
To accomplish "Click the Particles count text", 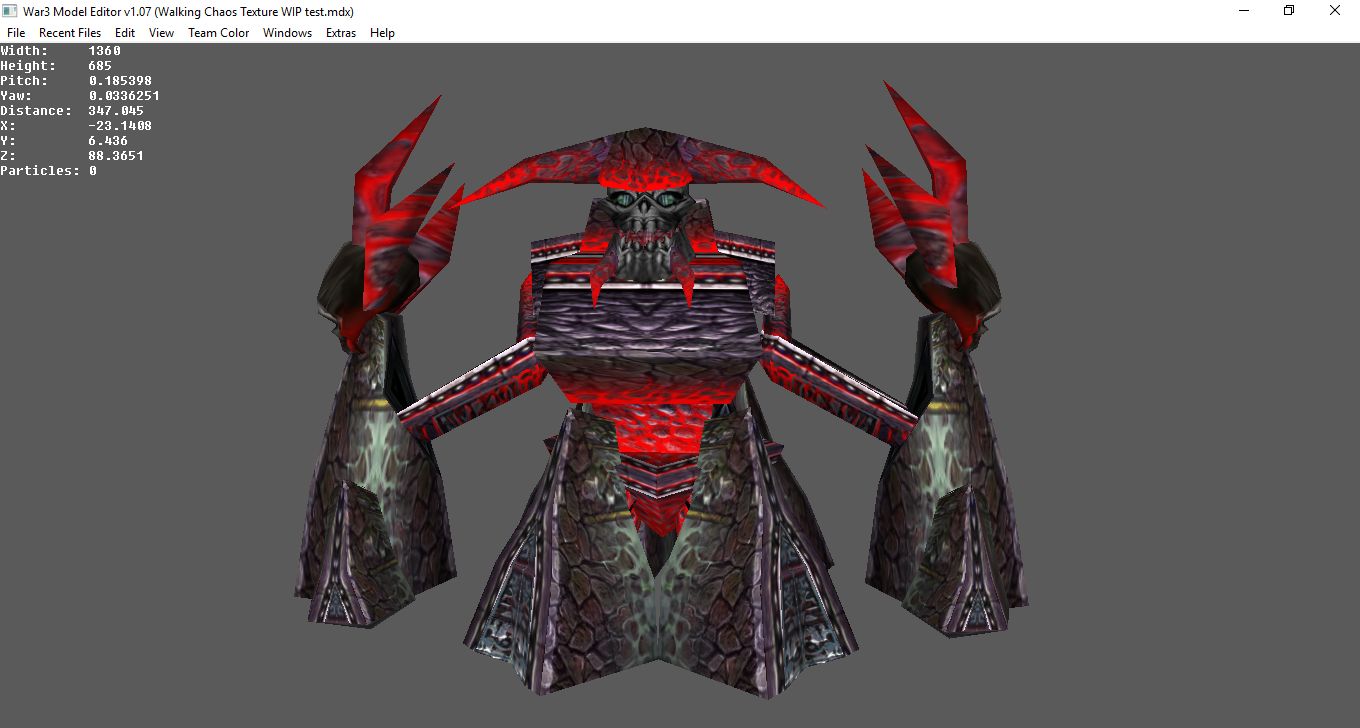I will pos(48,171).
